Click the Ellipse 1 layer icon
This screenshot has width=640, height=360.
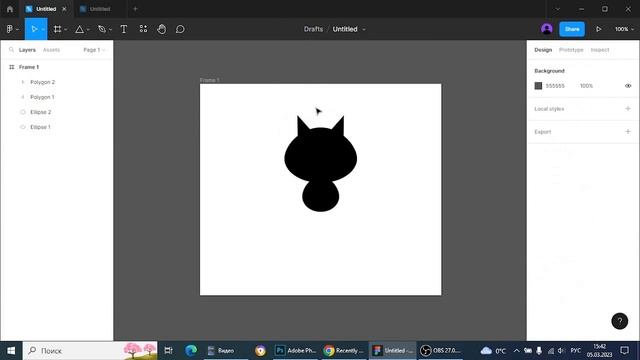click(23, 127)
